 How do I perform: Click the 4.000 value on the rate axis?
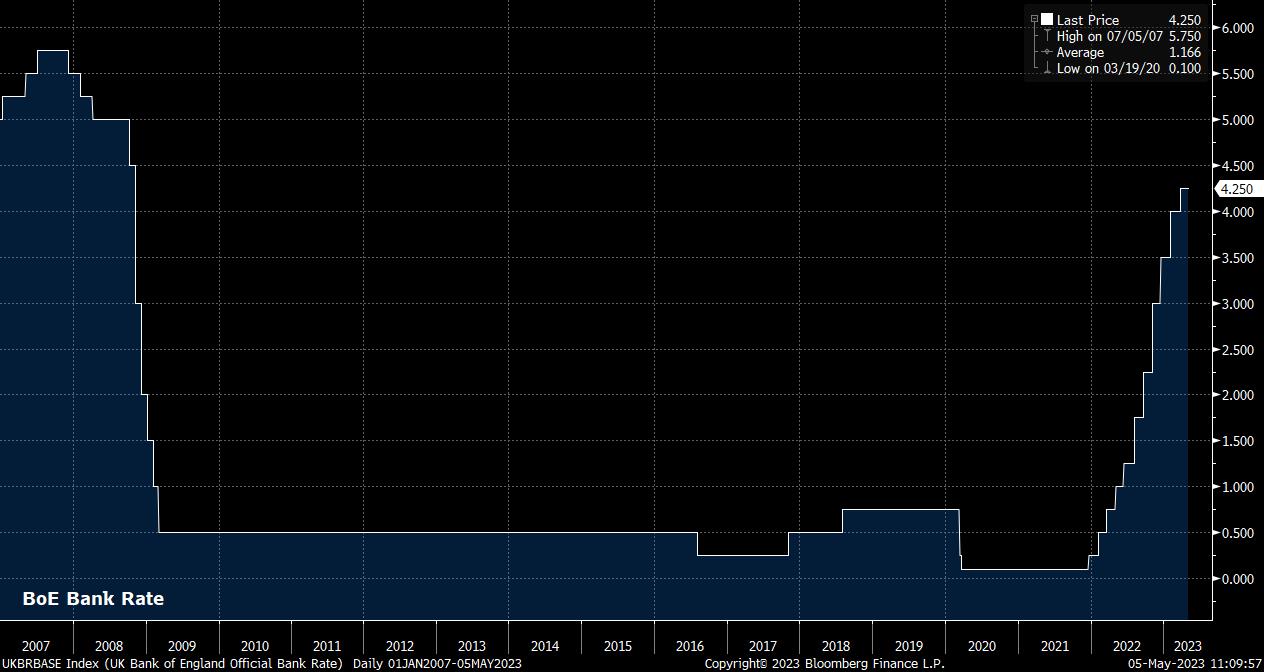[1238, 212]
